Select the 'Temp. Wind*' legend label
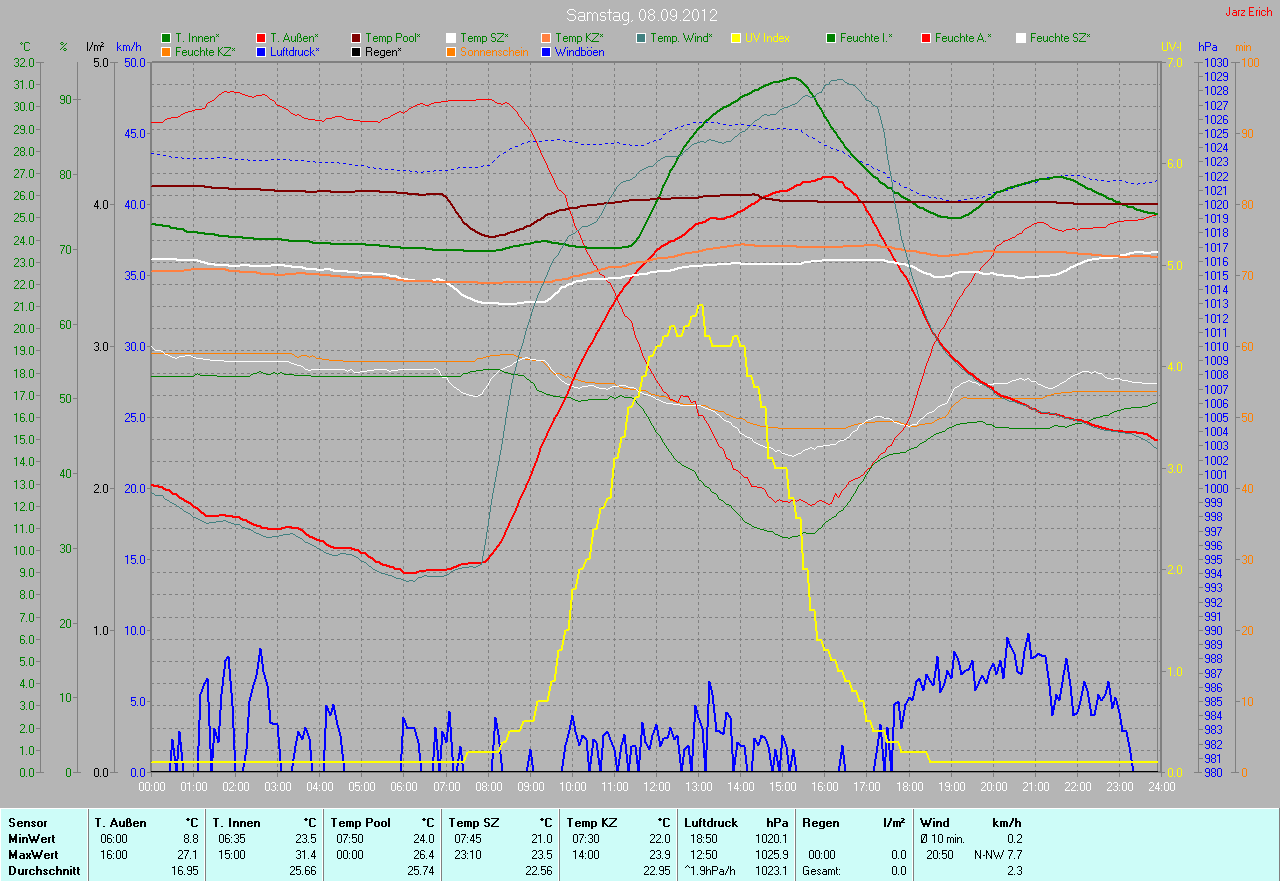The width and height of the screenshot is (1280, 881). 681,38
